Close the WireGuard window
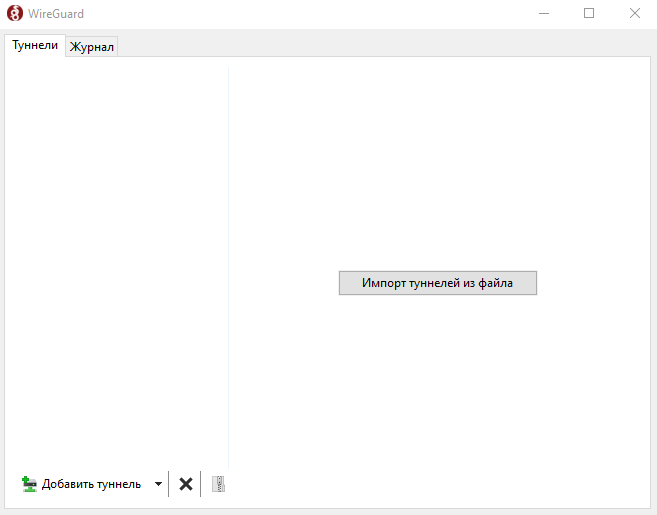Screen dimensions: 657x515 tap(634, 14)
